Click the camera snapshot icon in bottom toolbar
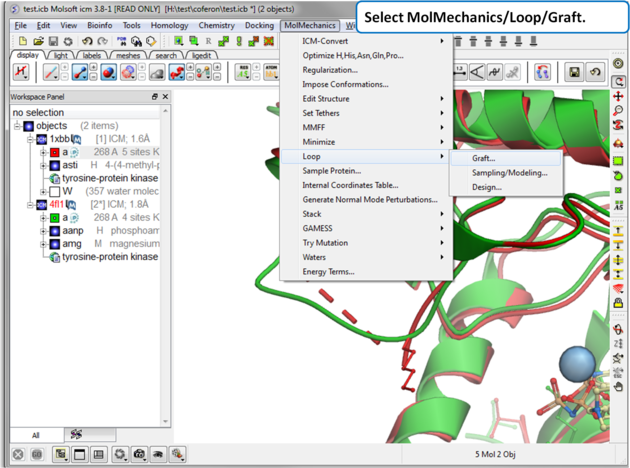 (140, 454)
